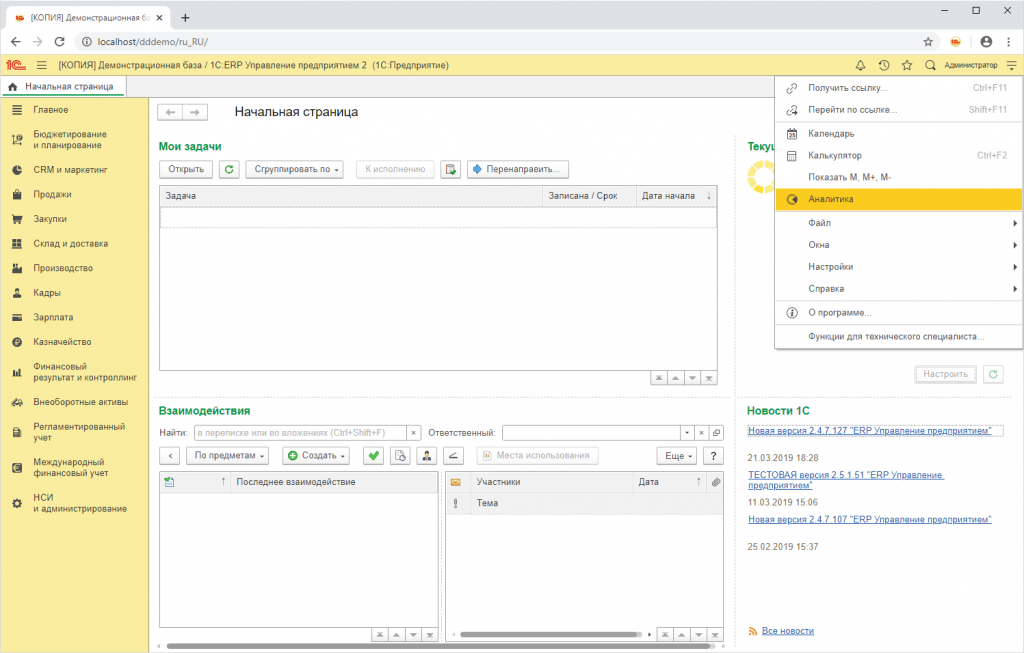The image size is (1024, 653).
Task: Open favorites star in 1C header
Action: coord(907,65)
